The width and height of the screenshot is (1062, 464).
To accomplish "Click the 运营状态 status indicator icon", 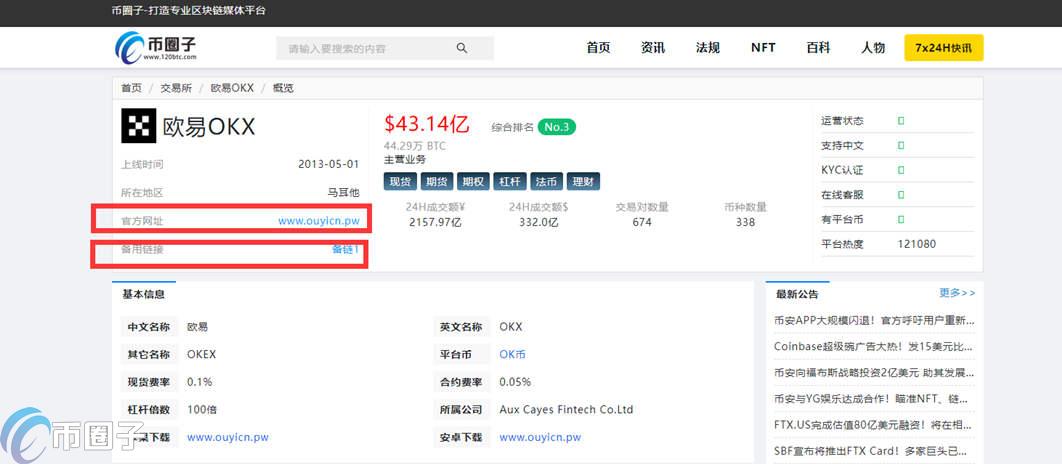I will click(901, 121).
